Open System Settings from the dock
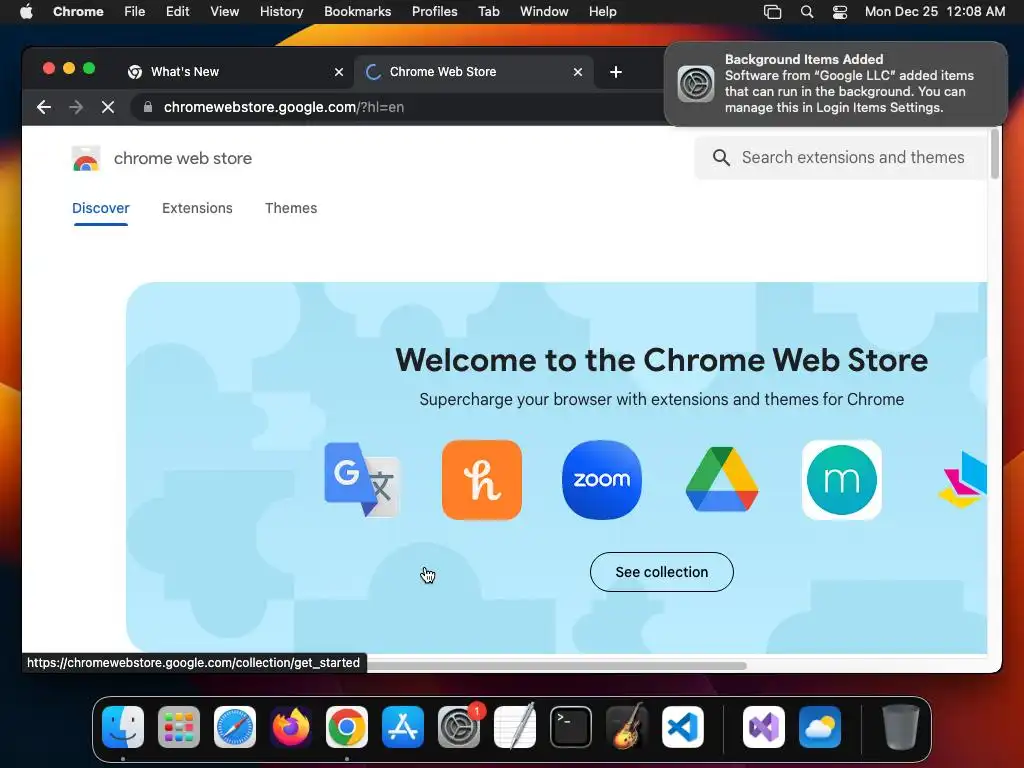This screenshot has height=768, width=1024. pos(458,727)
